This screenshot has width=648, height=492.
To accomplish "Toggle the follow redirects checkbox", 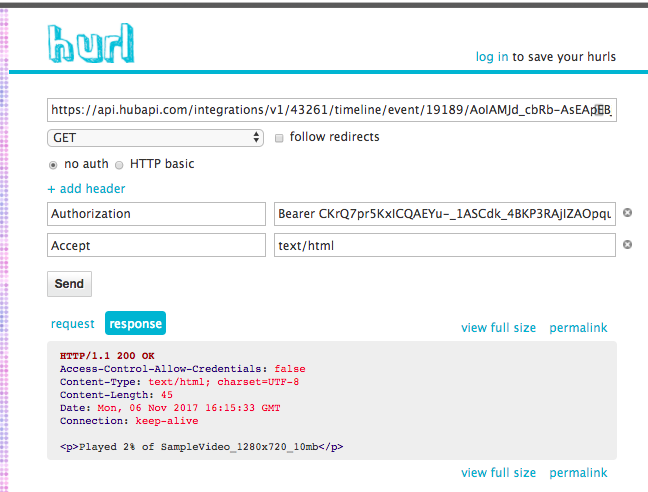I will (279, 138).
